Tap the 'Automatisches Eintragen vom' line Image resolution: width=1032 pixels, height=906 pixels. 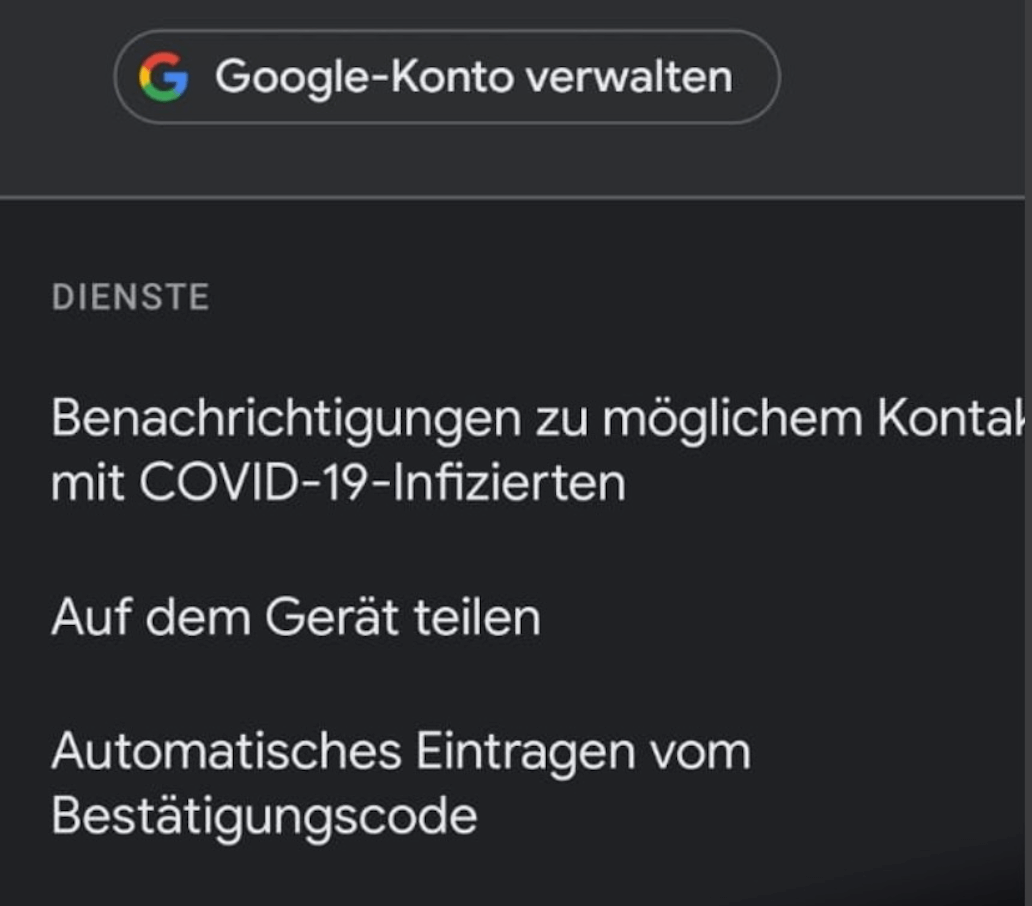(x=400, y=751)
